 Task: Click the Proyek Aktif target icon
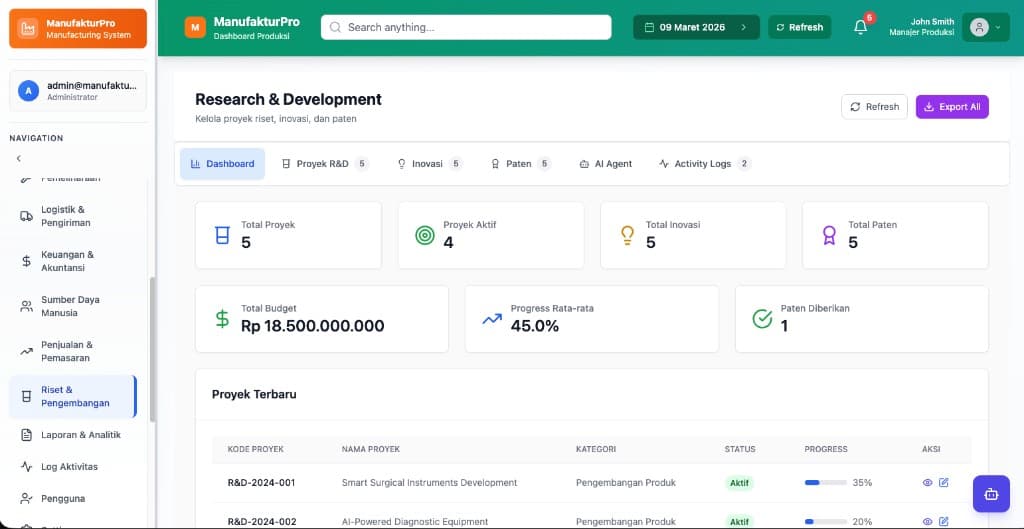tap(425, 235)
